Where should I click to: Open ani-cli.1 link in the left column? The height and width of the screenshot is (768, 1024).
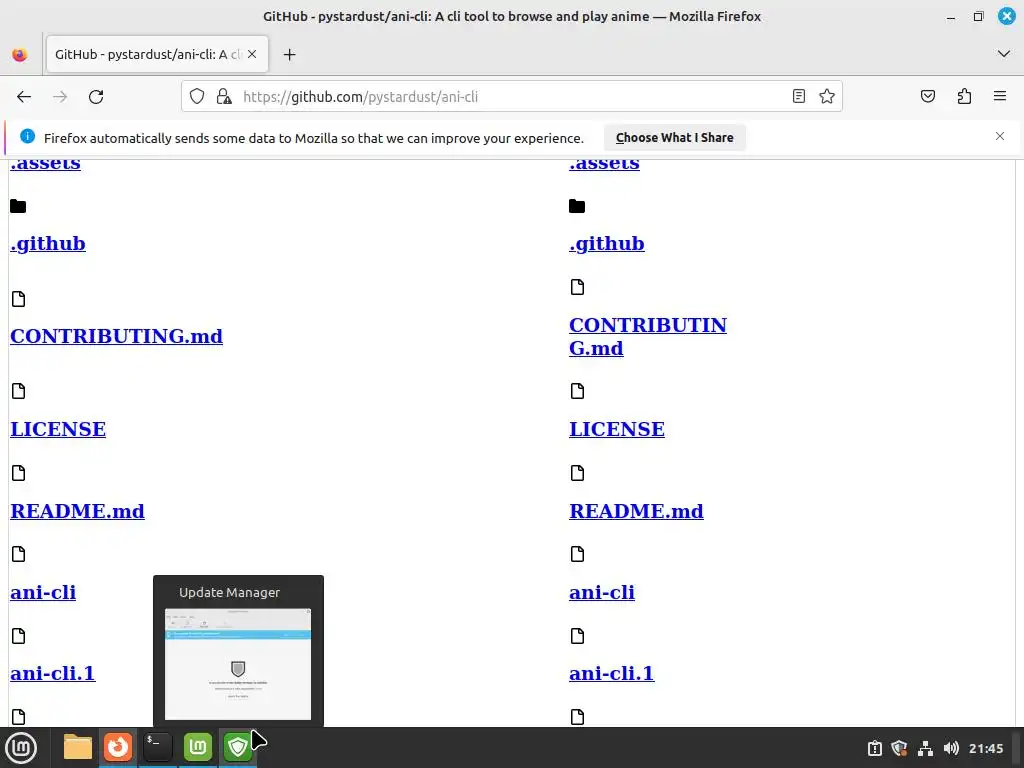[x=53, y=673]
